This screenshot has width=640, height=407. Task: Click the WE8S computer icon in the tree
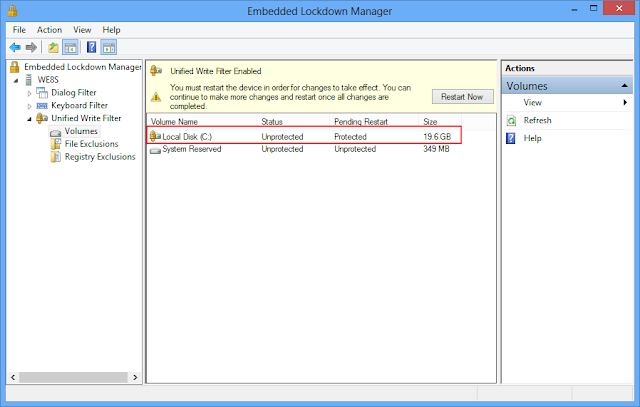(x=29, y=80)
